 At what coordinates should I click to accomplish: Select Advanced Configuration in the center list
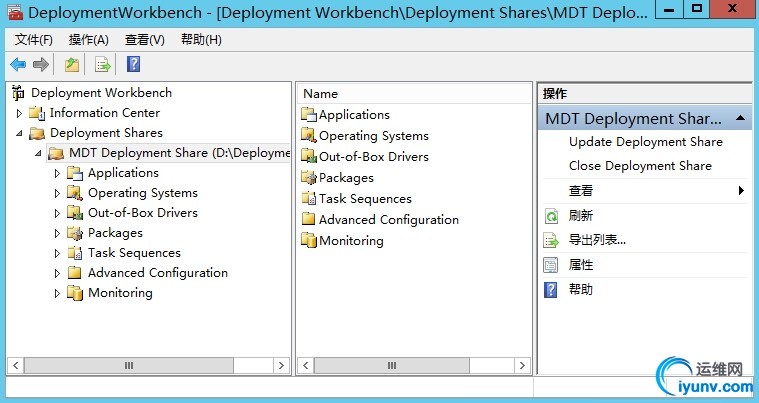[388, 220]
